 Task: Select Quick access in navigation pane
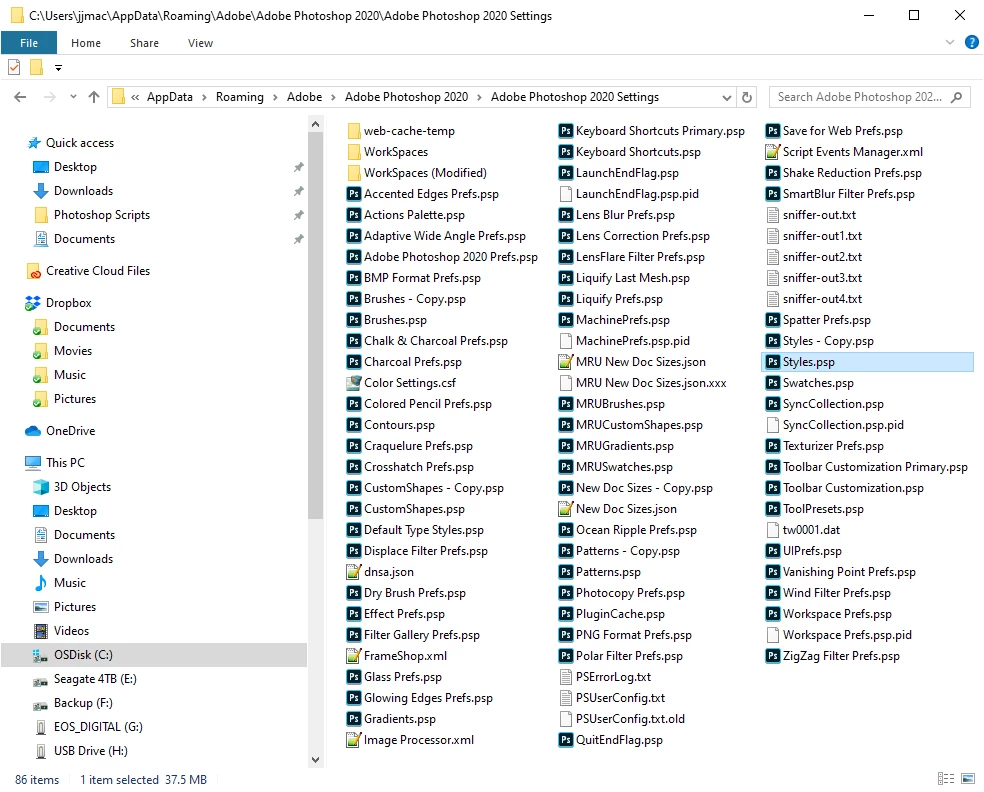80,142
